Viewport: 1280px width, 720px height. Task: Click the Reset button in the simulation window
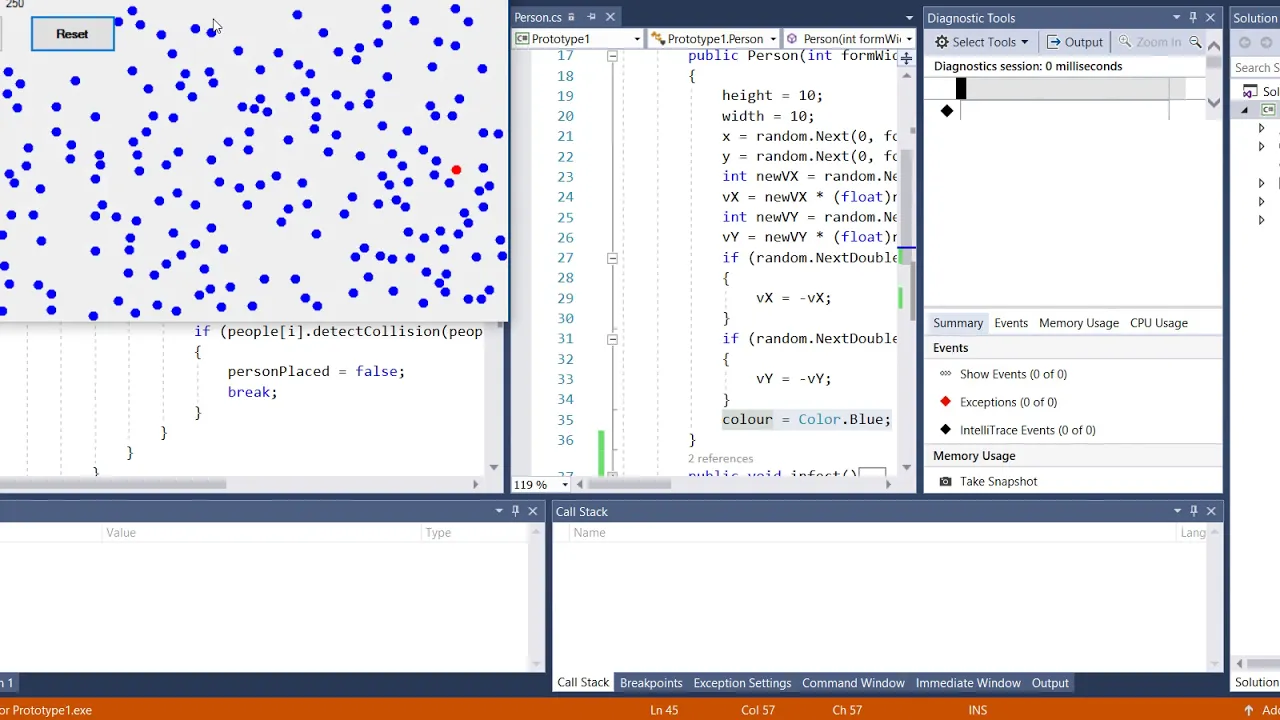pos(72,34)
